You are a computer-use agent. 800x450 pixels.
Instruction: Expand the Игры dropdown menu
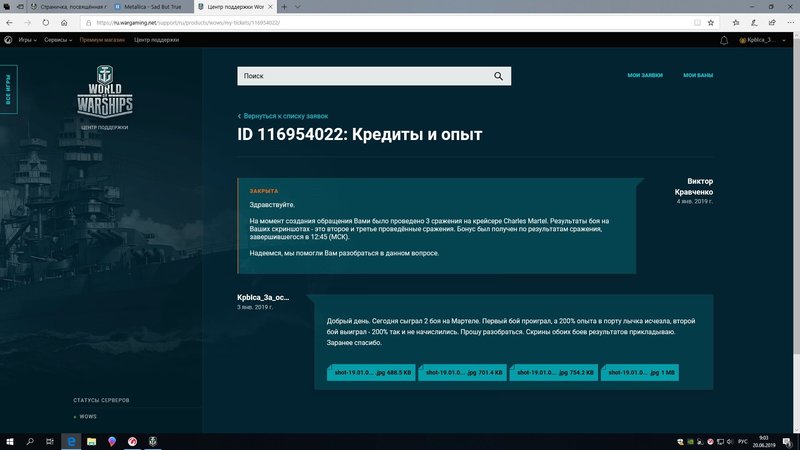coord(28,40)
